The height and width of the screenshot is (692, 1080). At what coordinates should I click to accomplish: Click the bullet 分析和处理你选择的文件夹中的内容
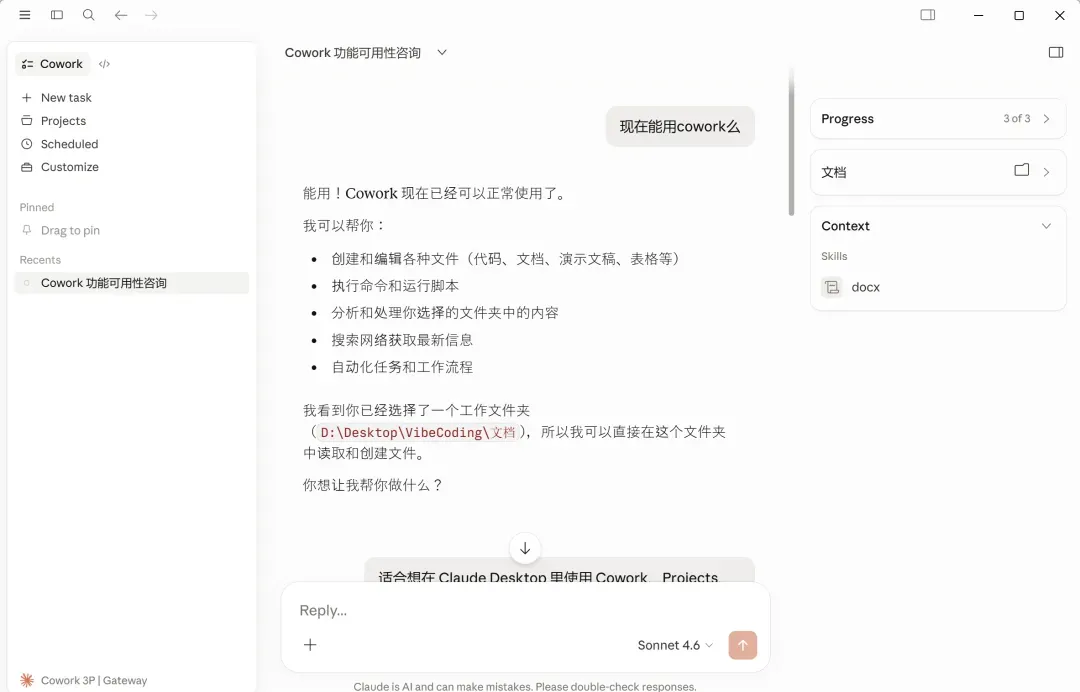pos(445,313)
